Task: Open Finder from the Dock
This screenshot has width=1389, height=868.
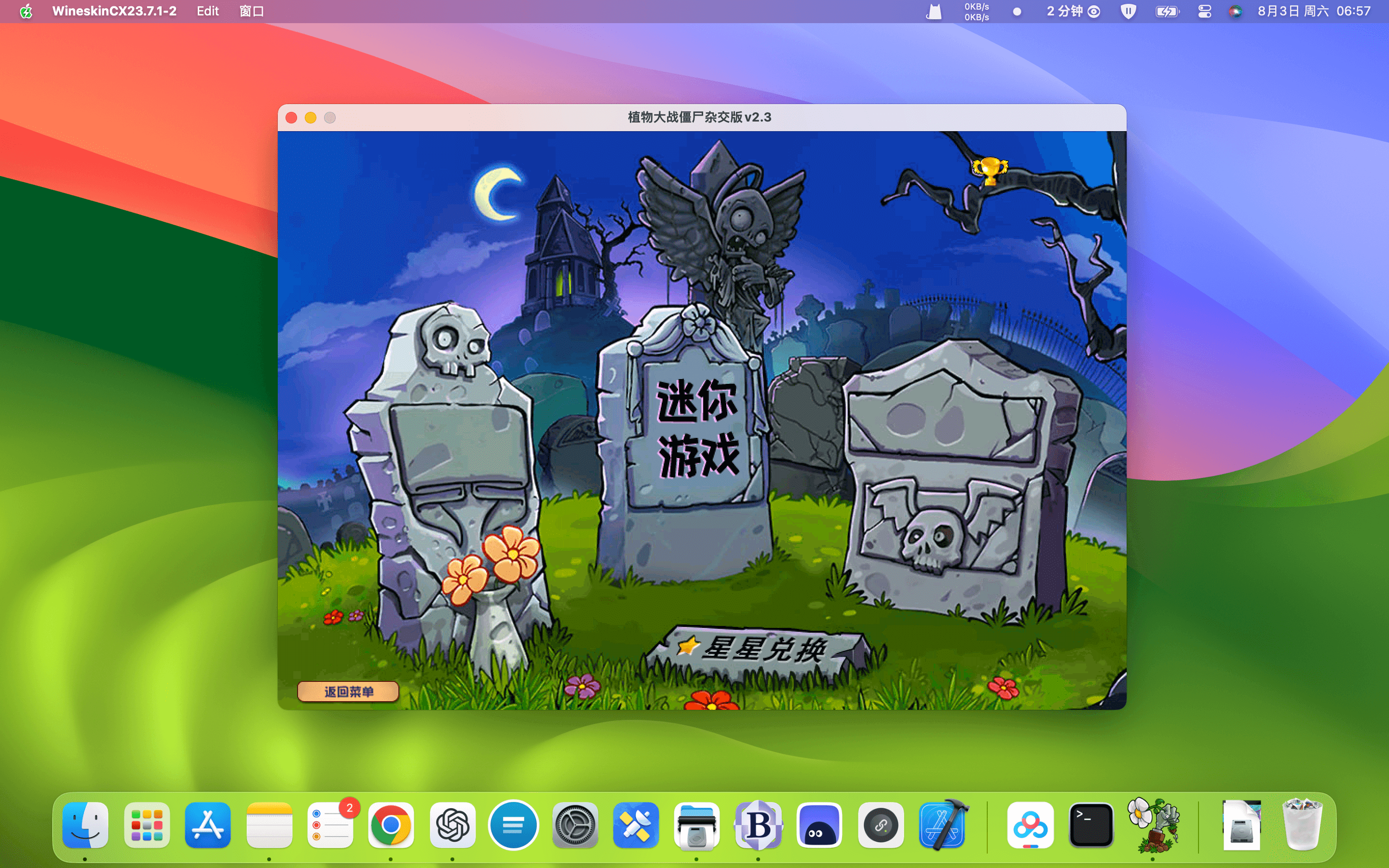Action: point(85,825)
